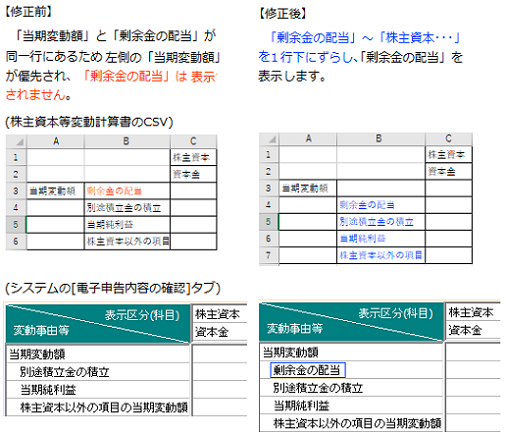Click the (株主資本等変動計算書のCSV) caption
This screenshot has height=434, width=506.
coord(89,122)
